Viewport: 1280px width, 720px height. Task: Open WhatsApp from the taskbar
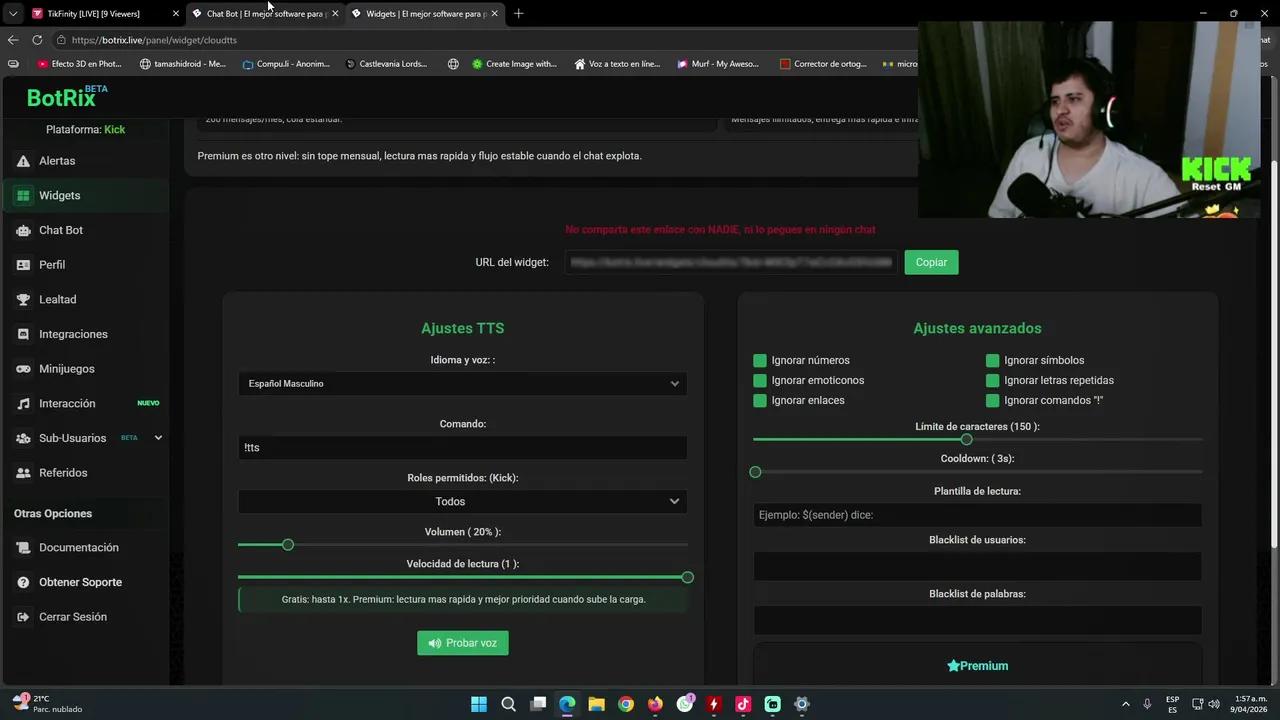coord(685,704)
